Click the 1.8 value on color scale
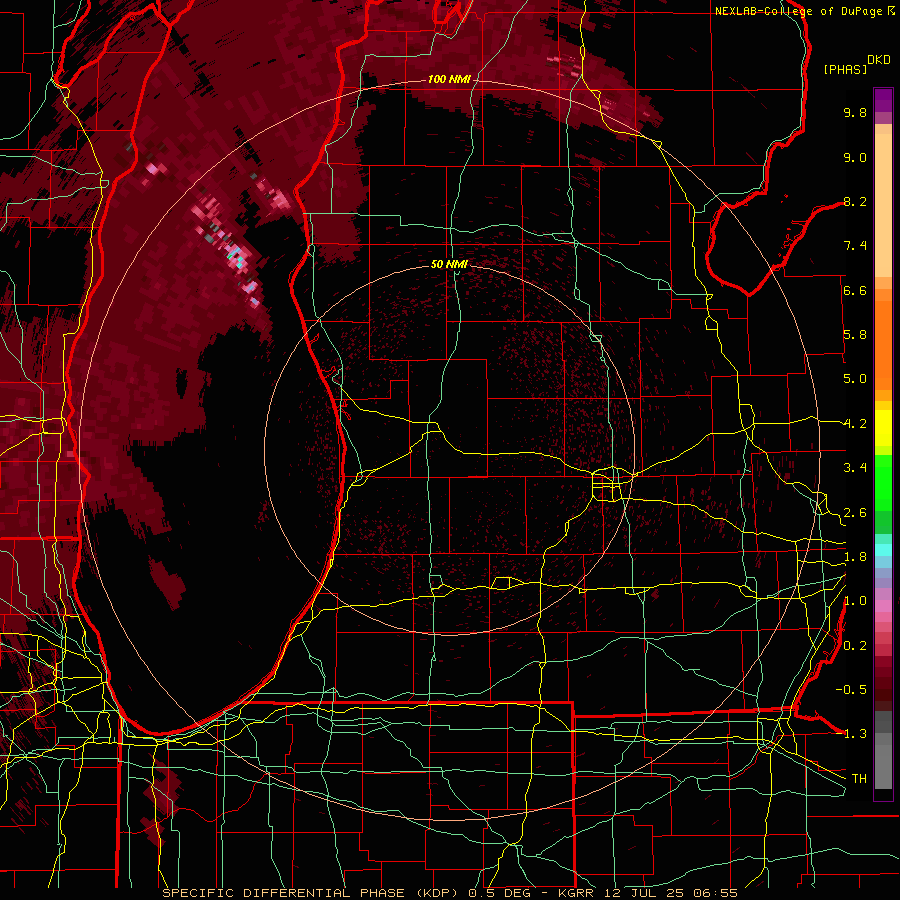Image resolution: width=900 pixels, height=900 pixels. click(x=855, y=557)
